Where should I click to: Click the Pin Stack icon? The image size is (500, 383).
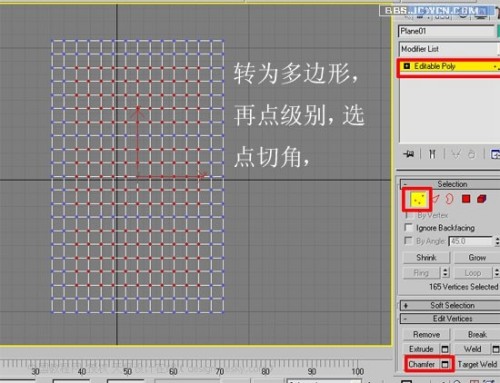(x=409, y=154)
